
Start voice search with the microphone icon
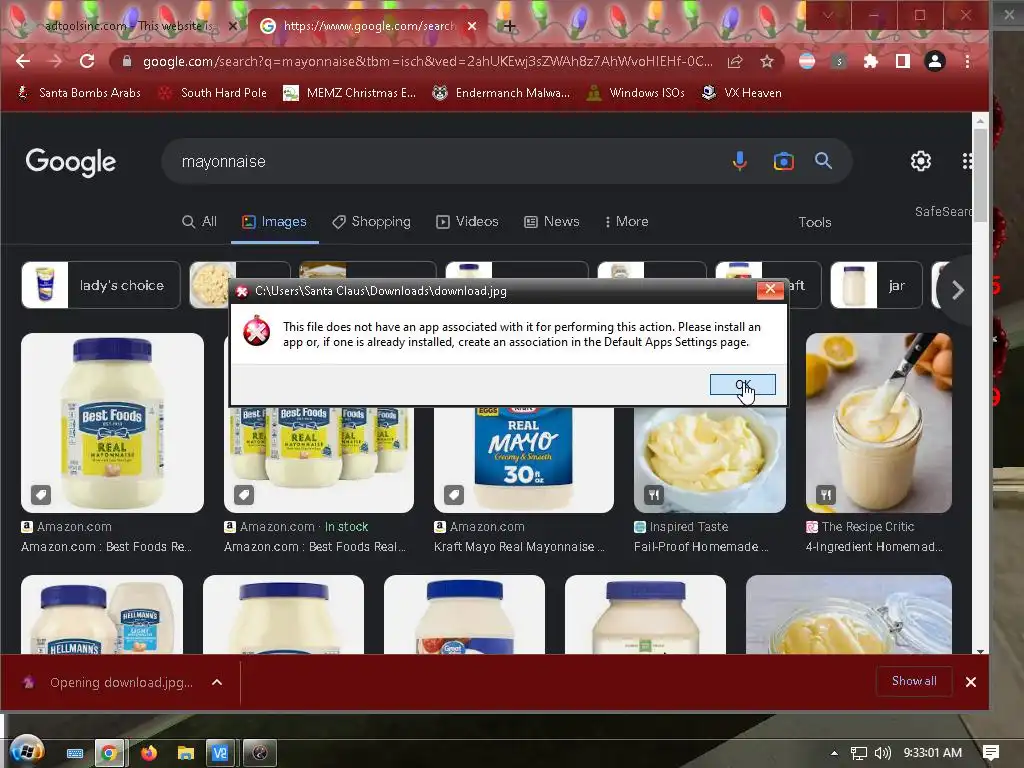pos(739,161)
